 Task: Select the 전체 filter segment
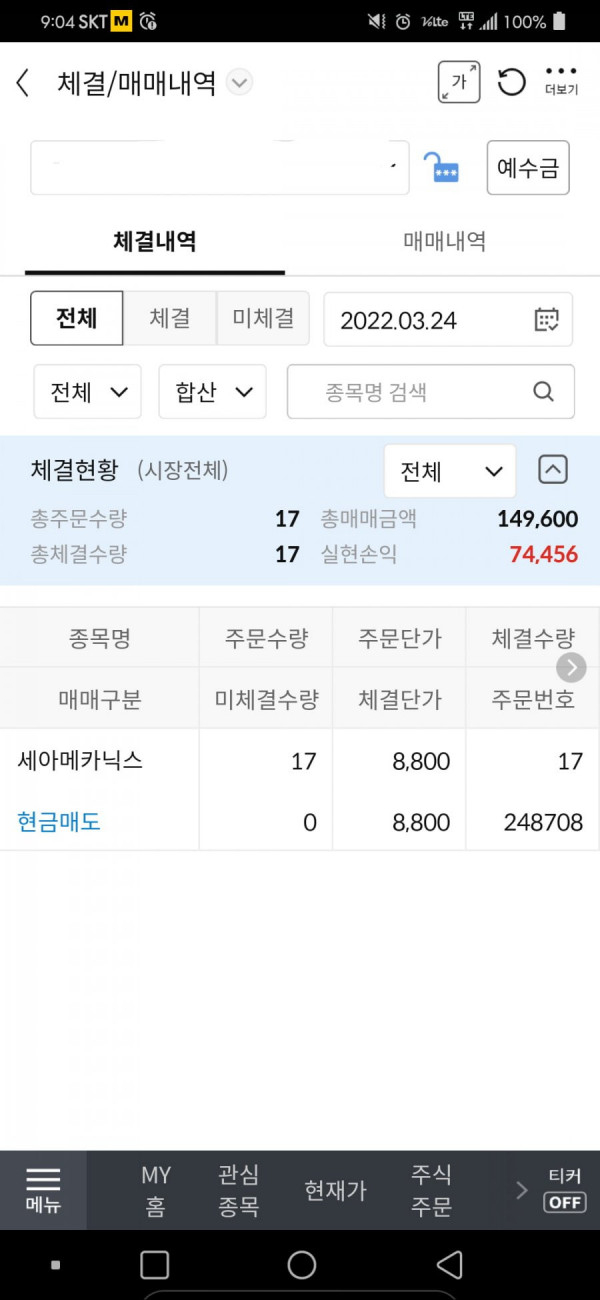(77, 319)
